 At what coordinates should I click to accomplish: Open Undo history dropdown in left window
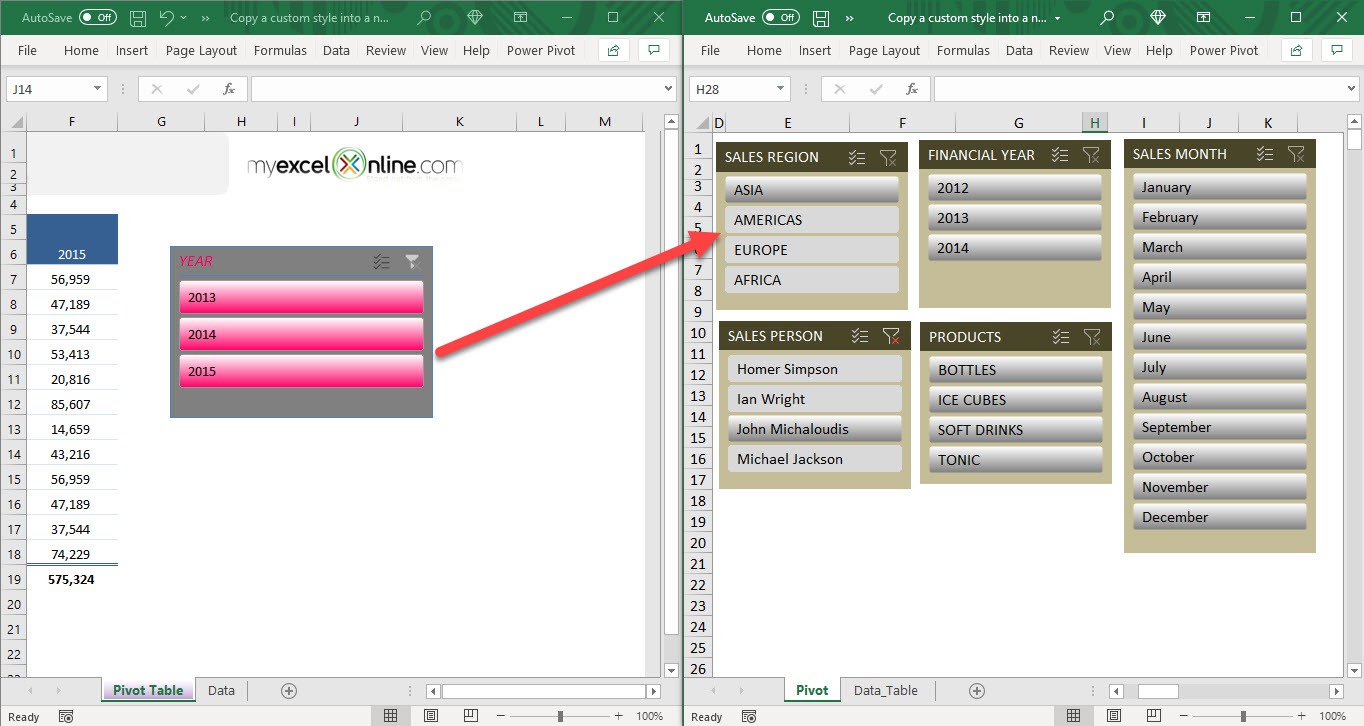pyautogui.click(x=184, y=18)
